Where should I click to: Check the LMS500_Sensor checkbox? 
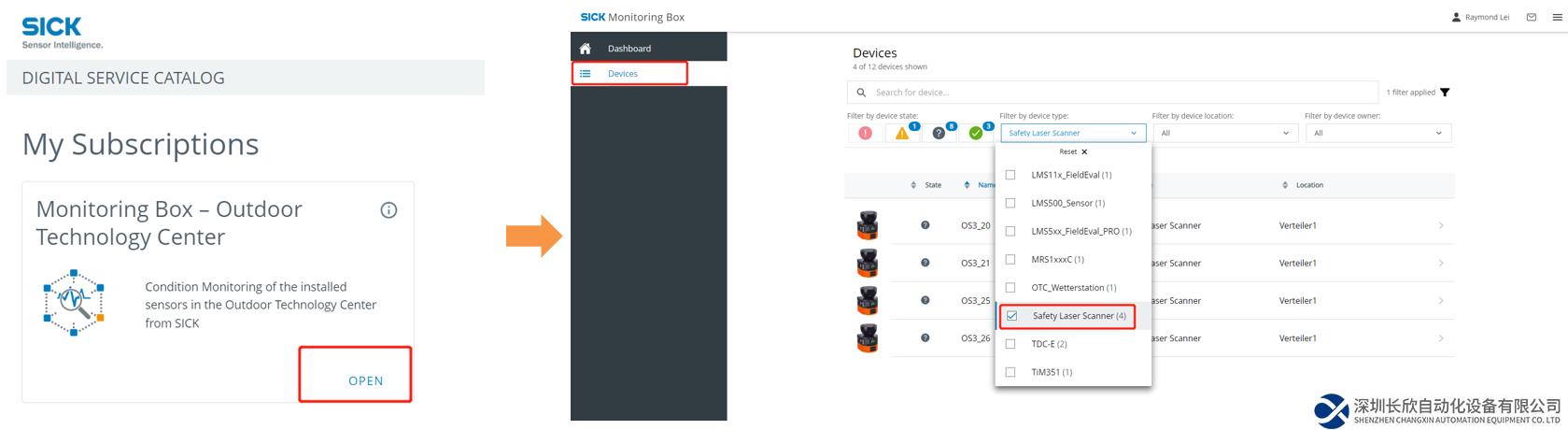[x=1010, y=203]
